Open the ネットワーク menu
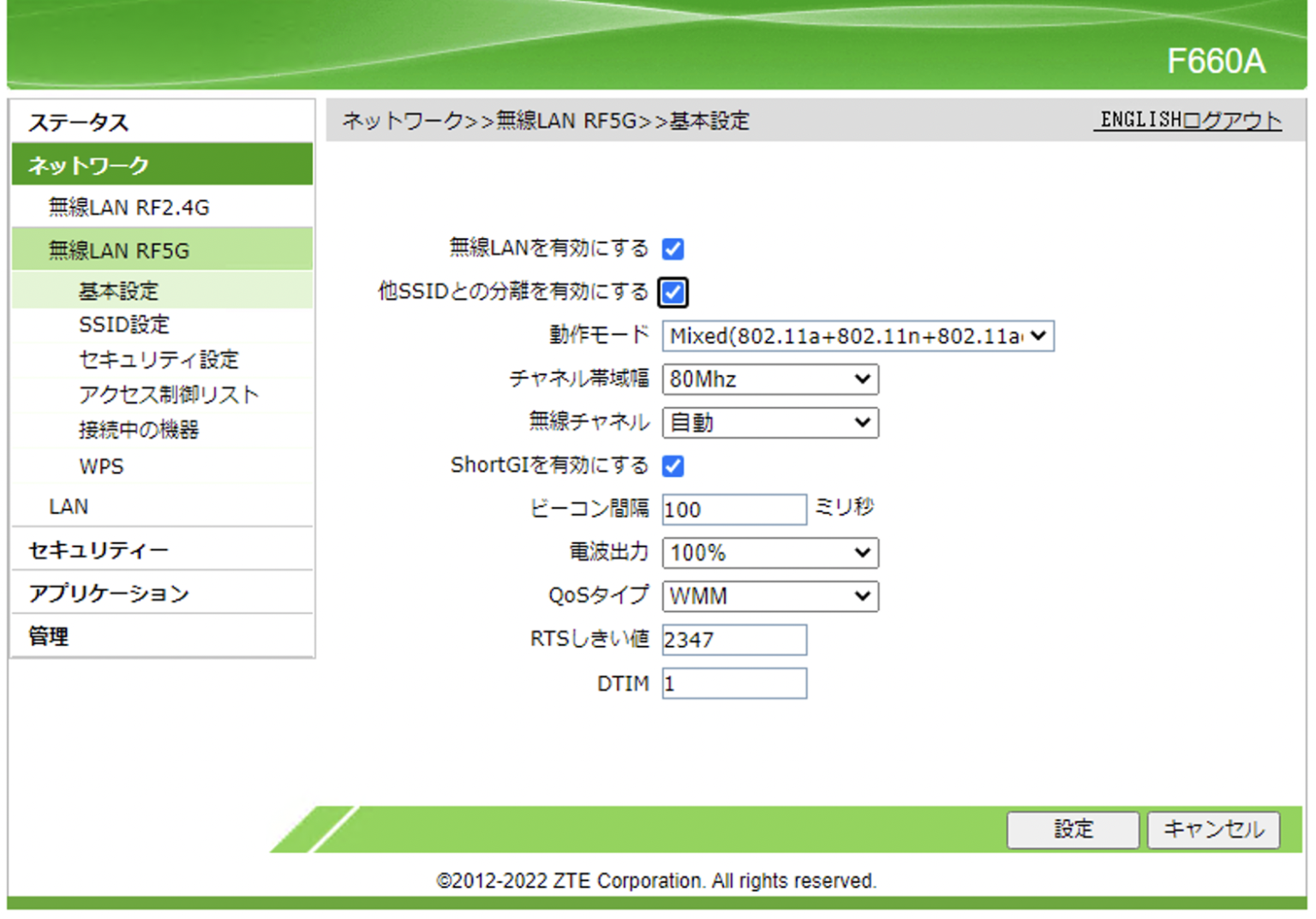 [162, 164]
